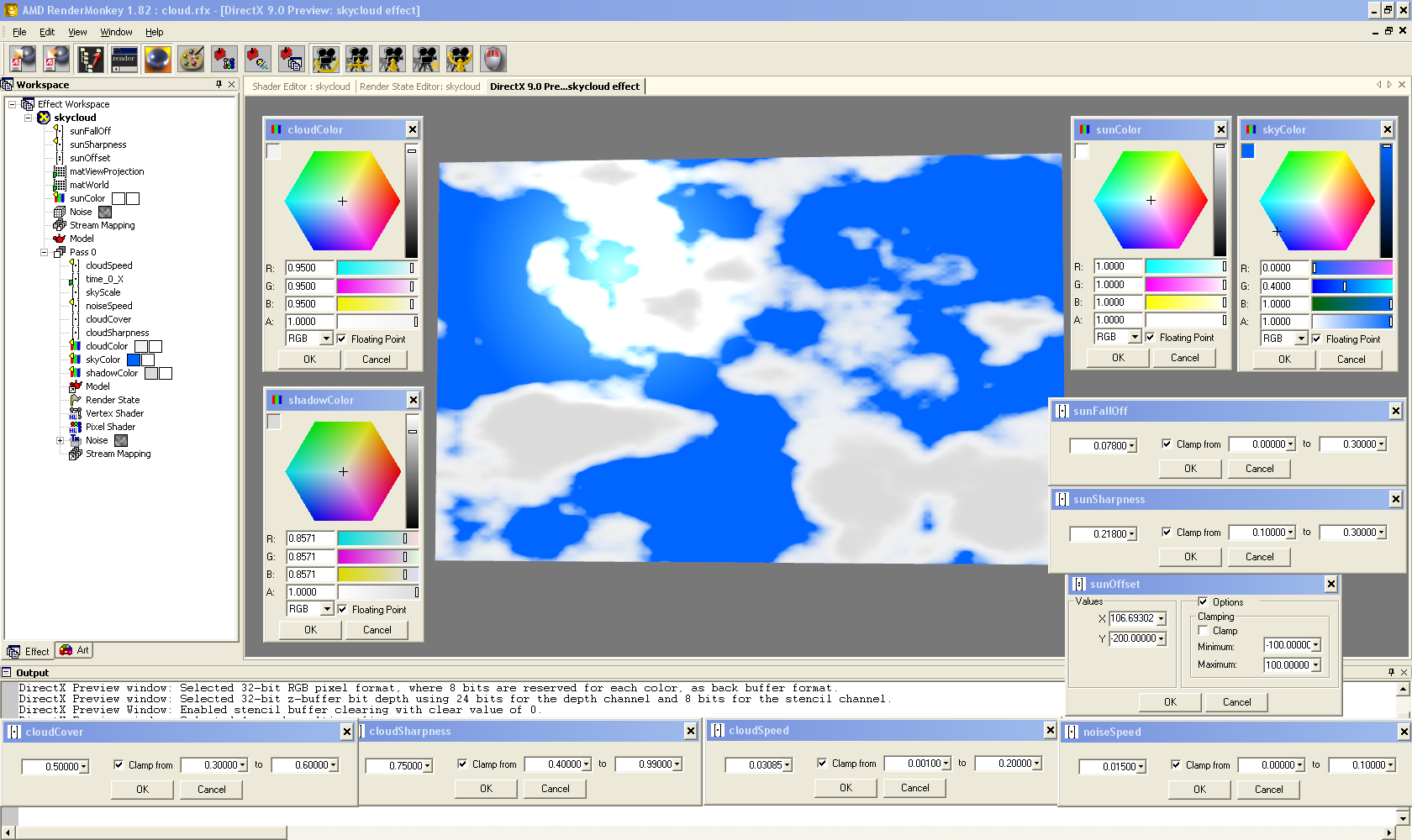The image size is (1412, 840).
Task: Click the time_0_X variable icon
Action: click(76, 279)
